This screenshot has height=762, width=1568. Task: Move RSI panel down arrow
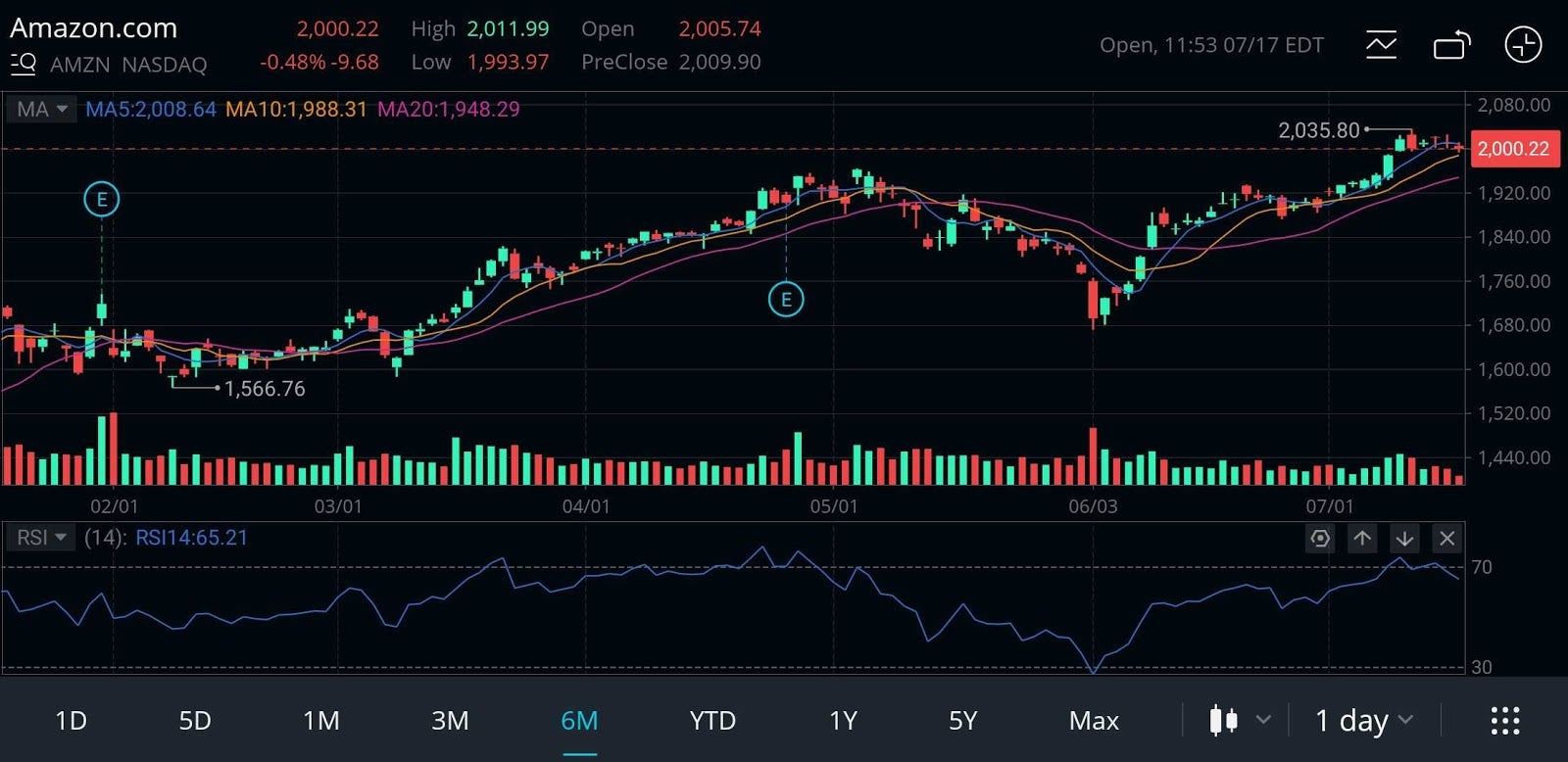click(1404, 538)
